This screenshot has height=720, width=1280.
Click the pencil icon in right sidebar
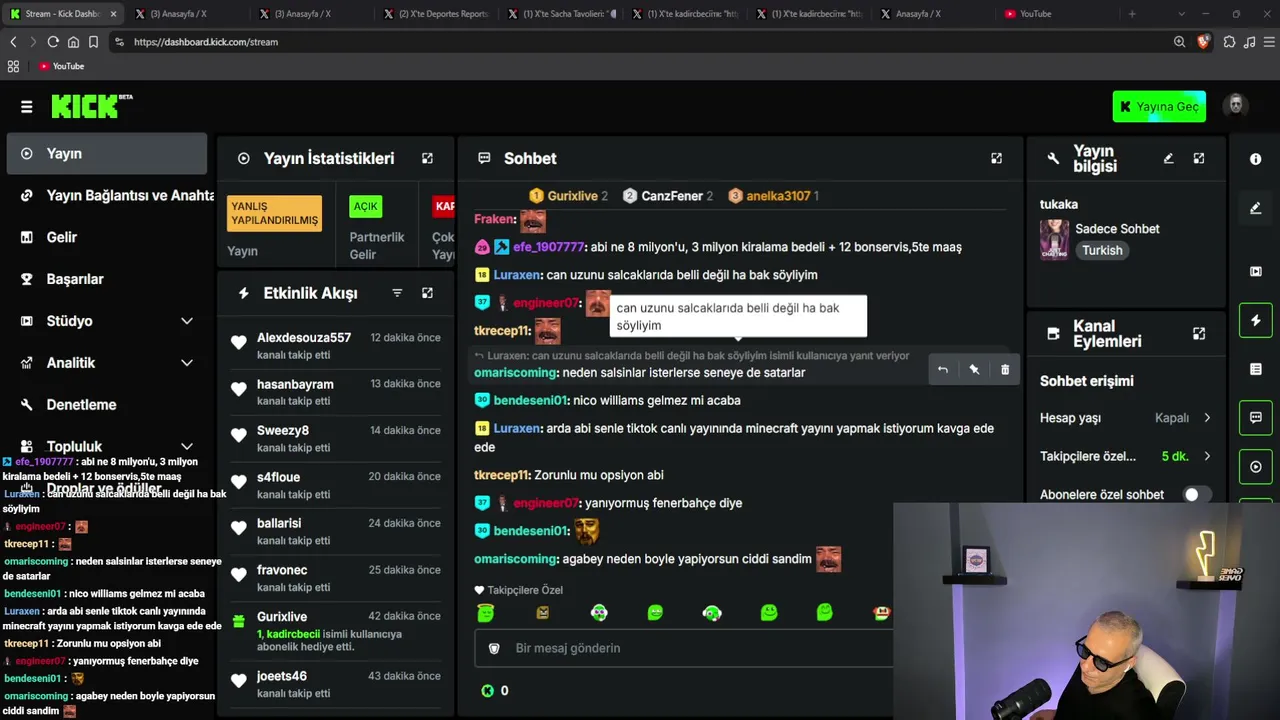(x=1256, y=208)
